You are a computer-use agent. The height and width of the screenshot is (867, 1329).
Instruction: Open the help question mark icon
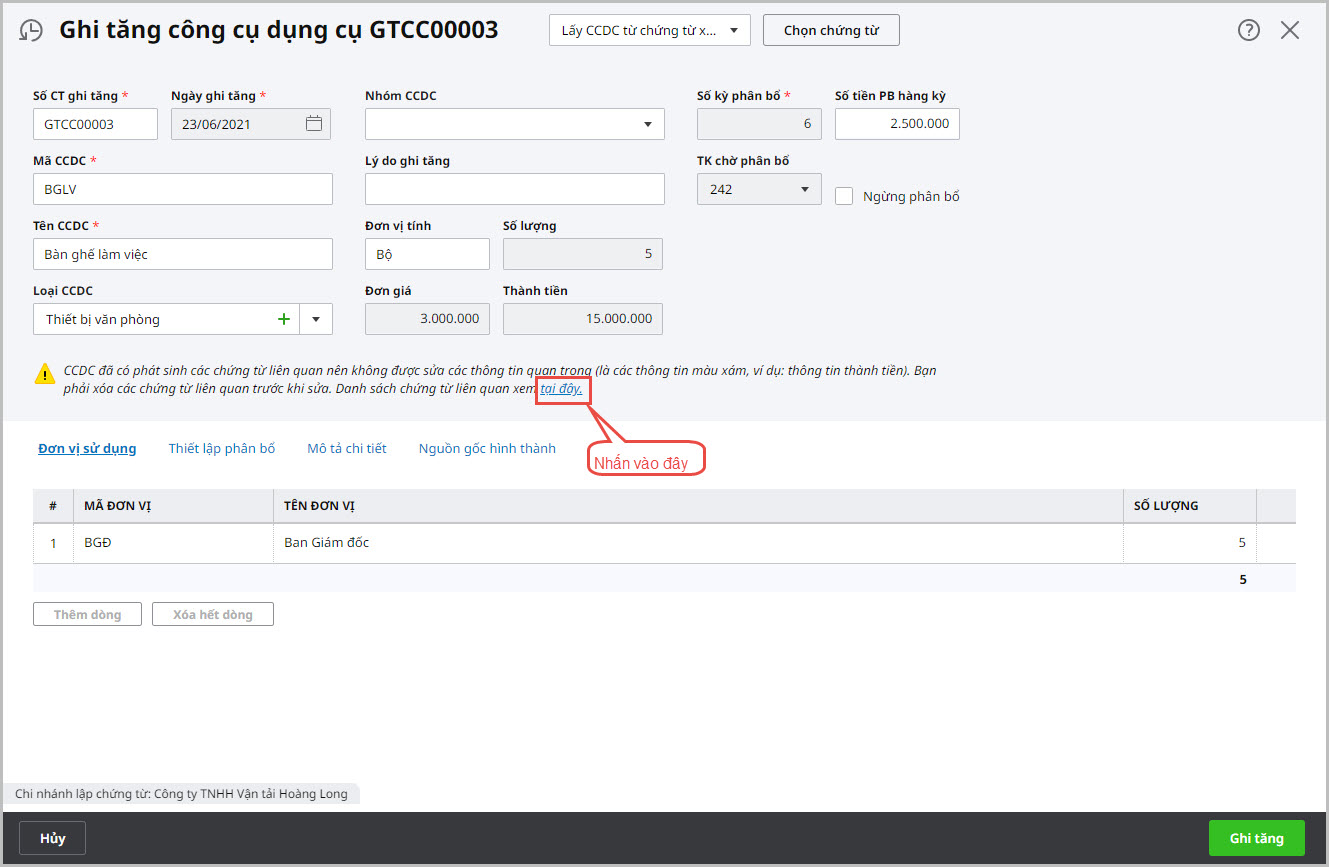pyautogui.click(x=1248, y=30)
